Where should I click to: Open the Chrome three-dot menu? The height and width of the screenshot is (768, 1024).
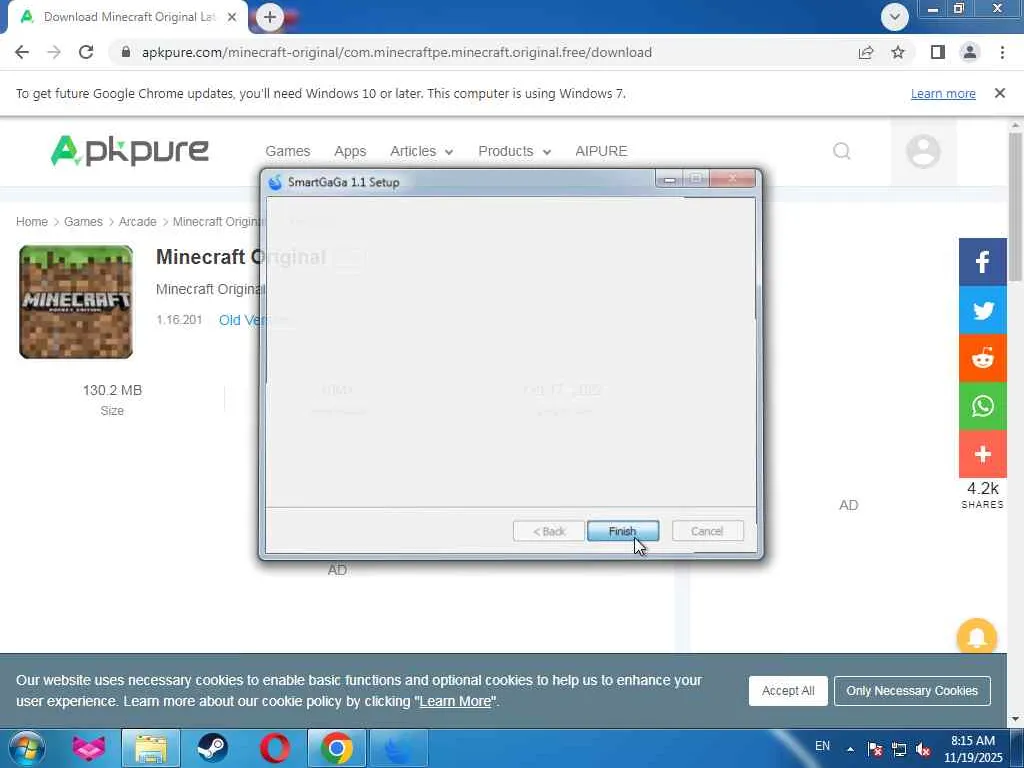tap(1002, 52)
